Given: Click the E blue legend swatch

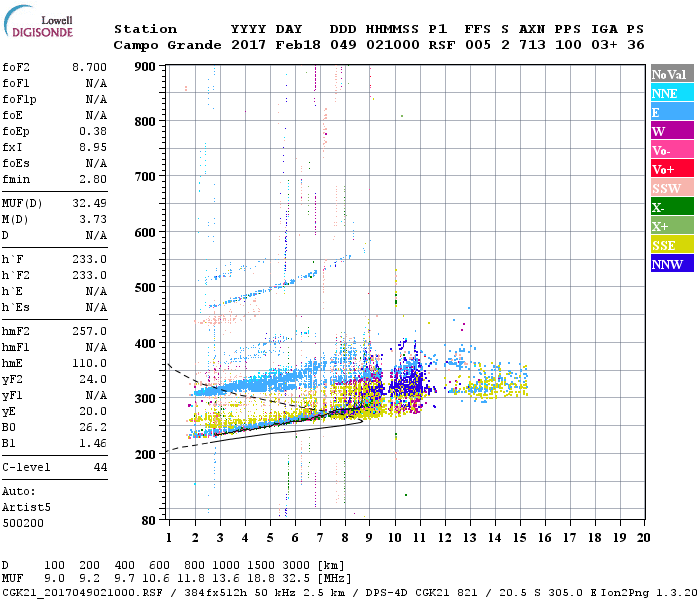Looking at the screenshot, I should click(672, 111).
